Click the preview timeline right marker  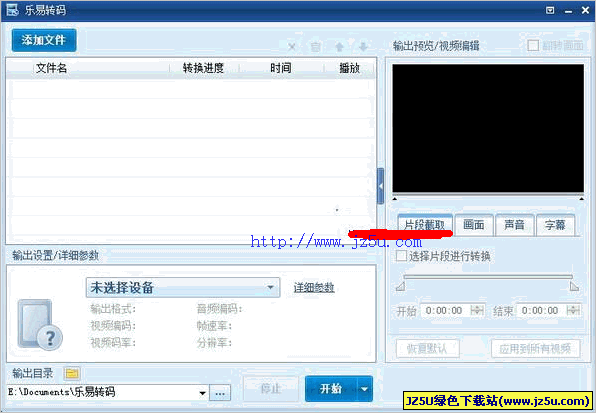(x=582, y=198)
